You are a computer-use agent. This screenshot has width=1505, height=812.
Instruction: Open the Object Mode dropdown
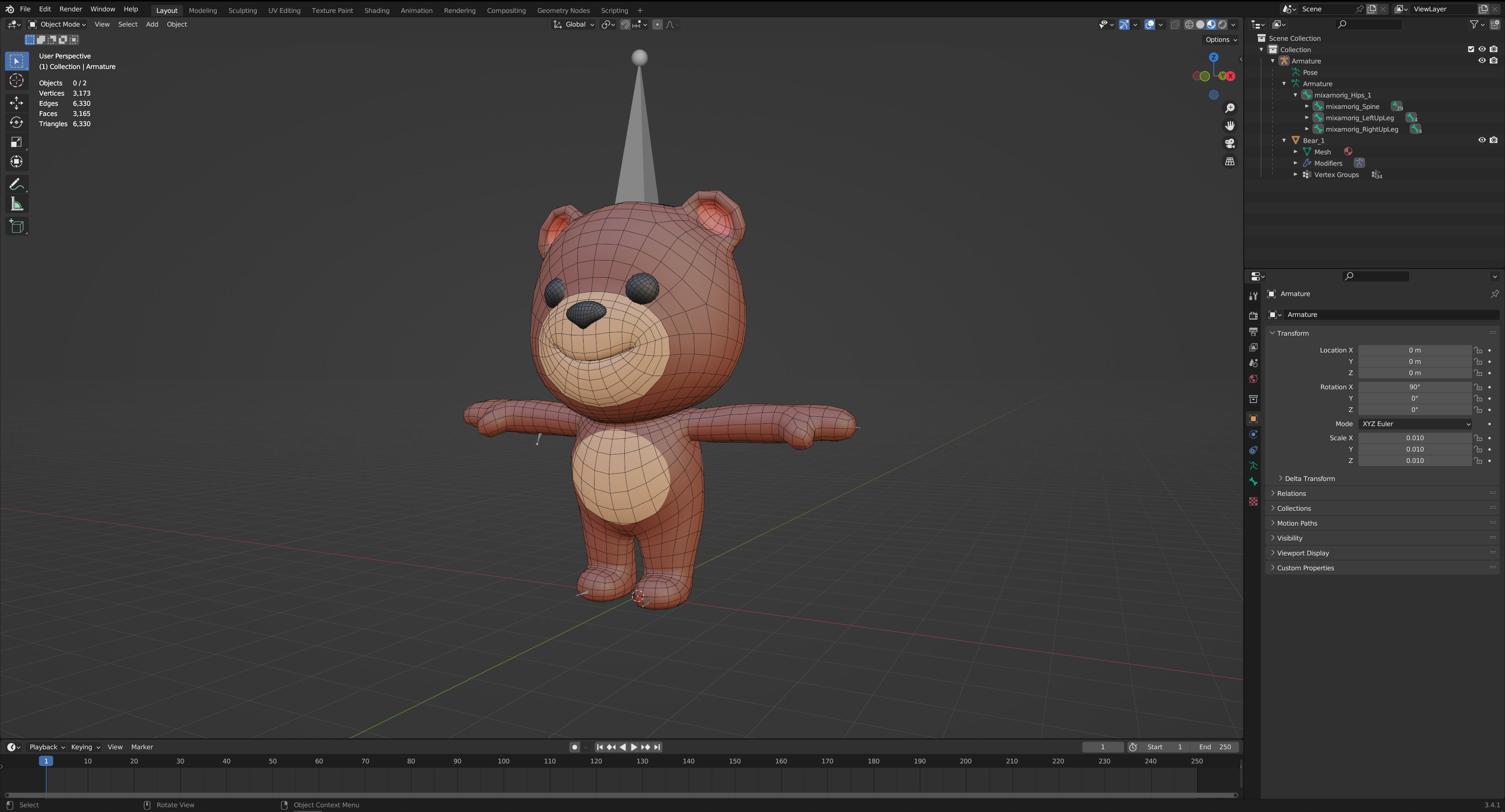(57, 25)
